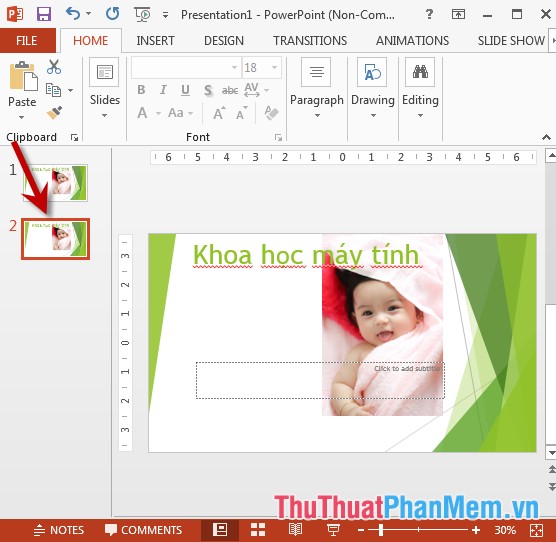Start Slide Show from status bar
This screenshot has height=542, width=556.
pyautogui.click(x=333, y=530)
